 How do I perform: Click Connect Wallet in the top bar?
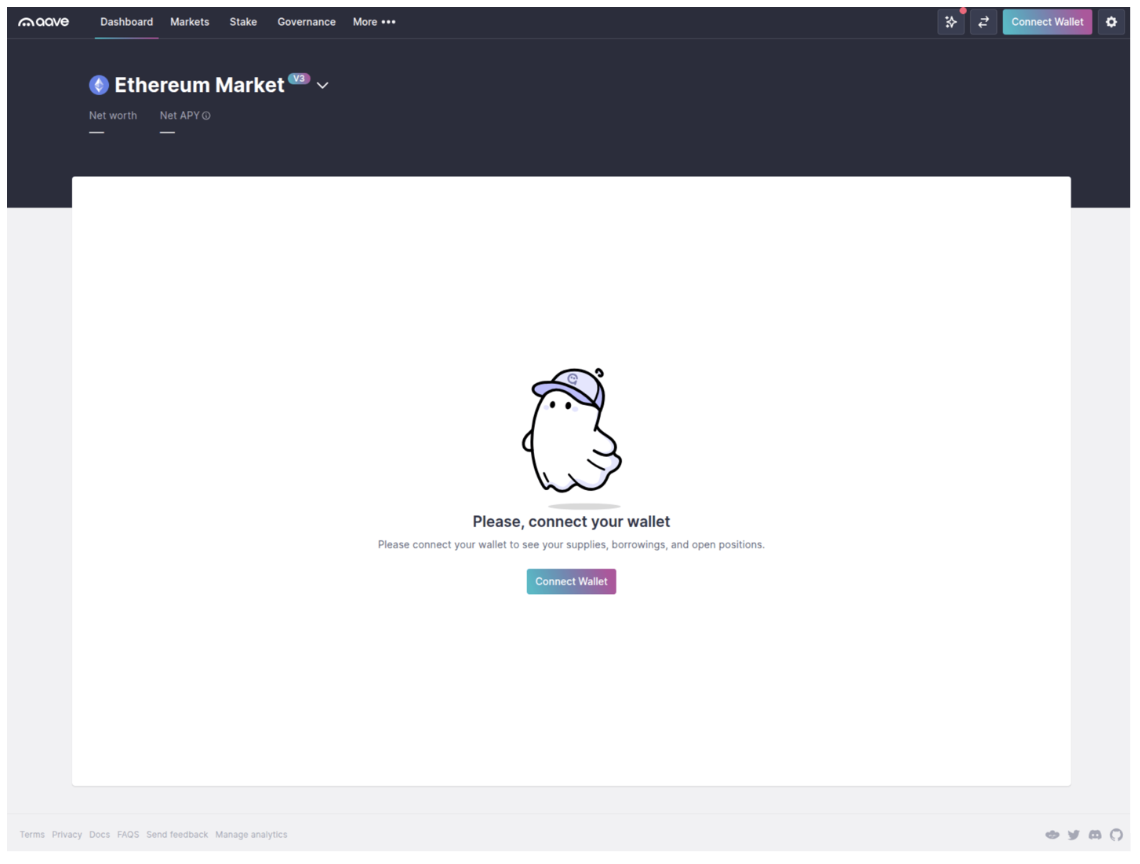[x=1047, y=21]
